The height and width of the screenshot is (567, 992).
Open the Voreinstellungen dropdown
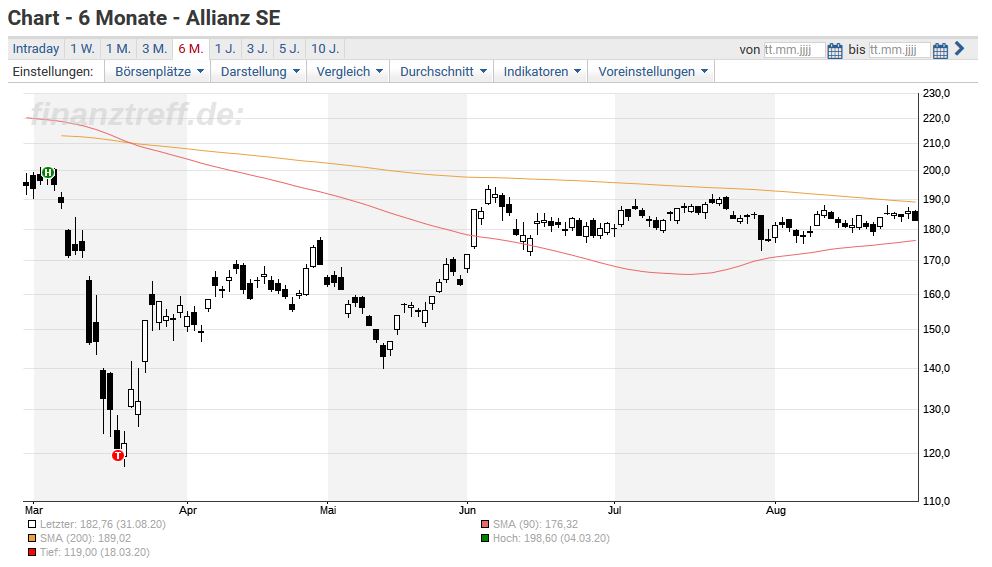pyautogui.click(x=652, y=72)
